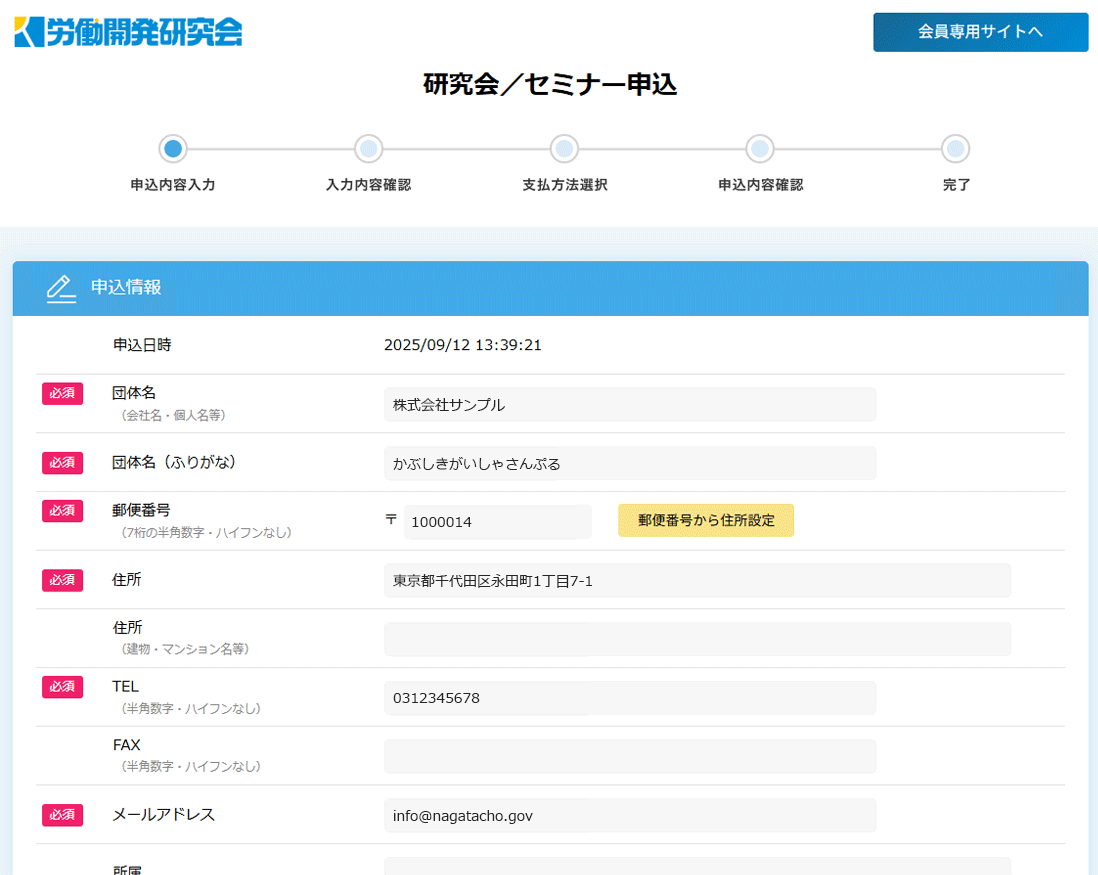Focus the TEL number field
Screen dimensions: 1098x875
click(x=630, y=698)
